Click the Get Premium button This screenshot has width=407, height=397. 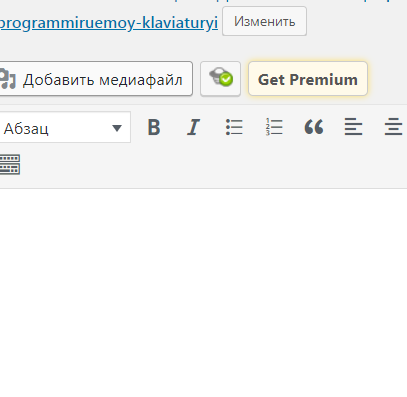tap(308, 79)
